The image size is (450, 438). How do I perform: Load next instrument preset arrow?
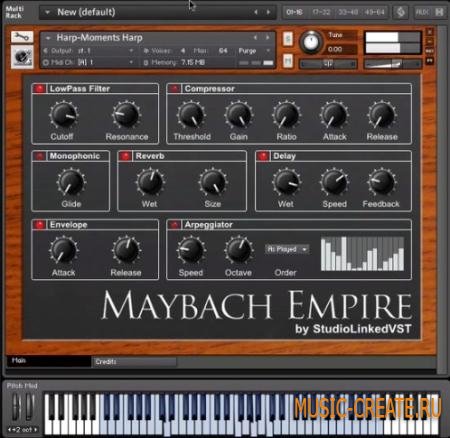coord(267,38)
